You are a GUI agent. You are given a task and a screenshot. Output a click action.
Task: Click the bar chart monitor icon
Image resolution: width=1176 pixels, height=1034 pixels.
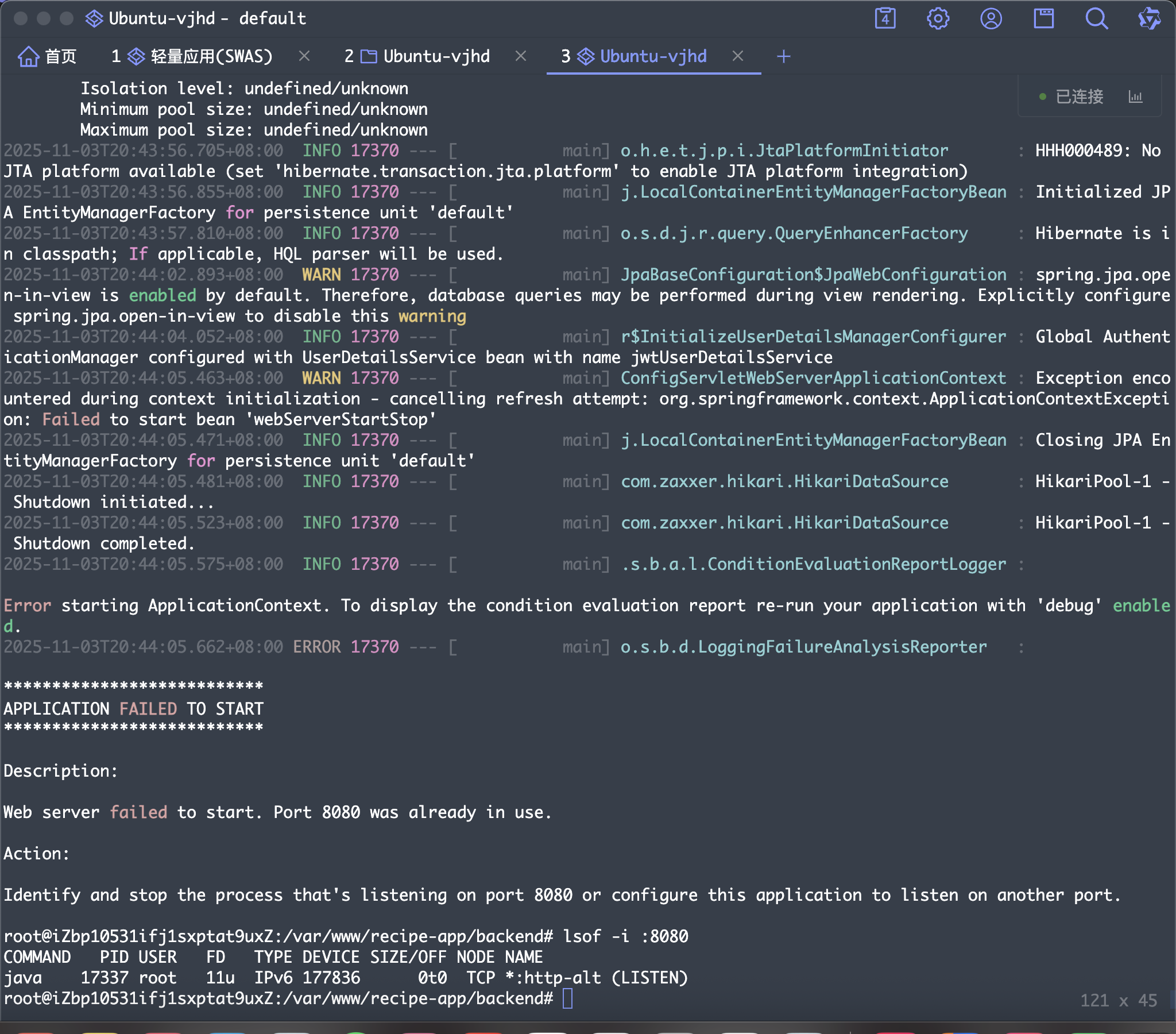tap(1135, 97)
